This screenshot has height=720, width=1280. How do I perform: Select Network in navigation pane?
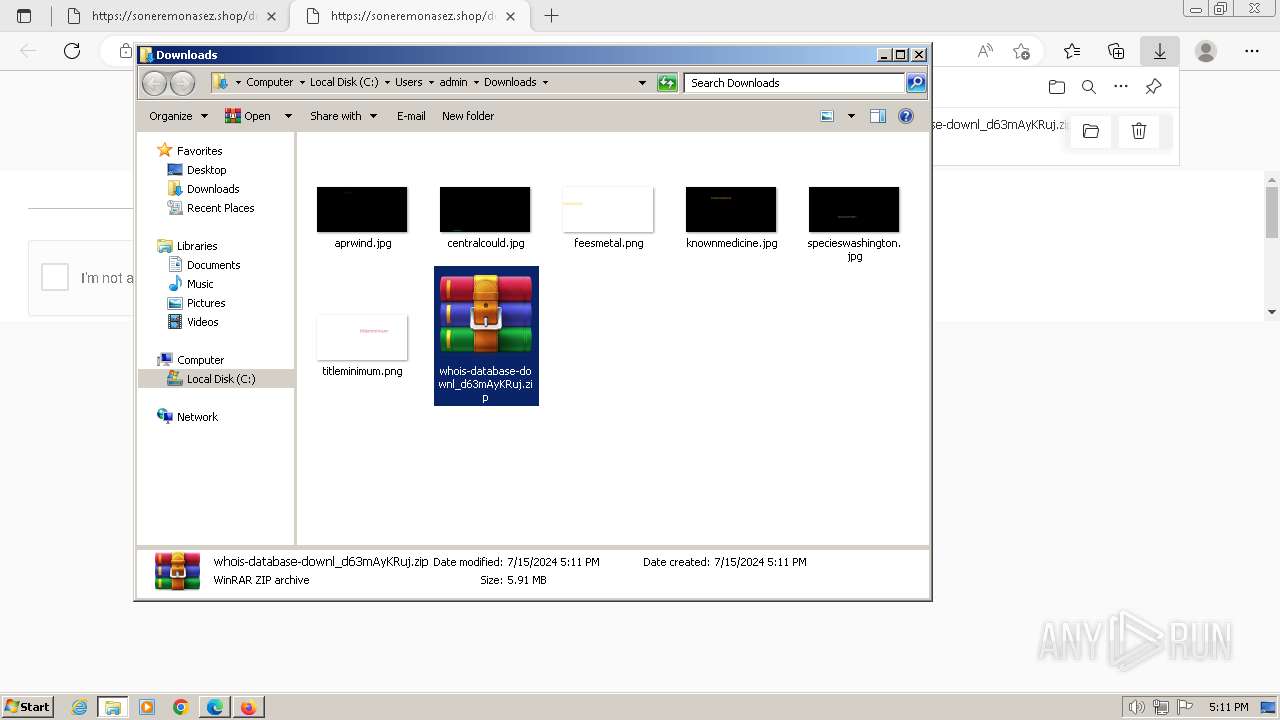tap(197, 417)
